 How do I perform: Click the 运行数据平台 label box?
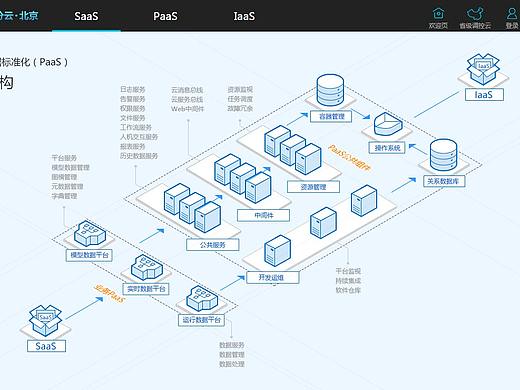tap(201, 320)
